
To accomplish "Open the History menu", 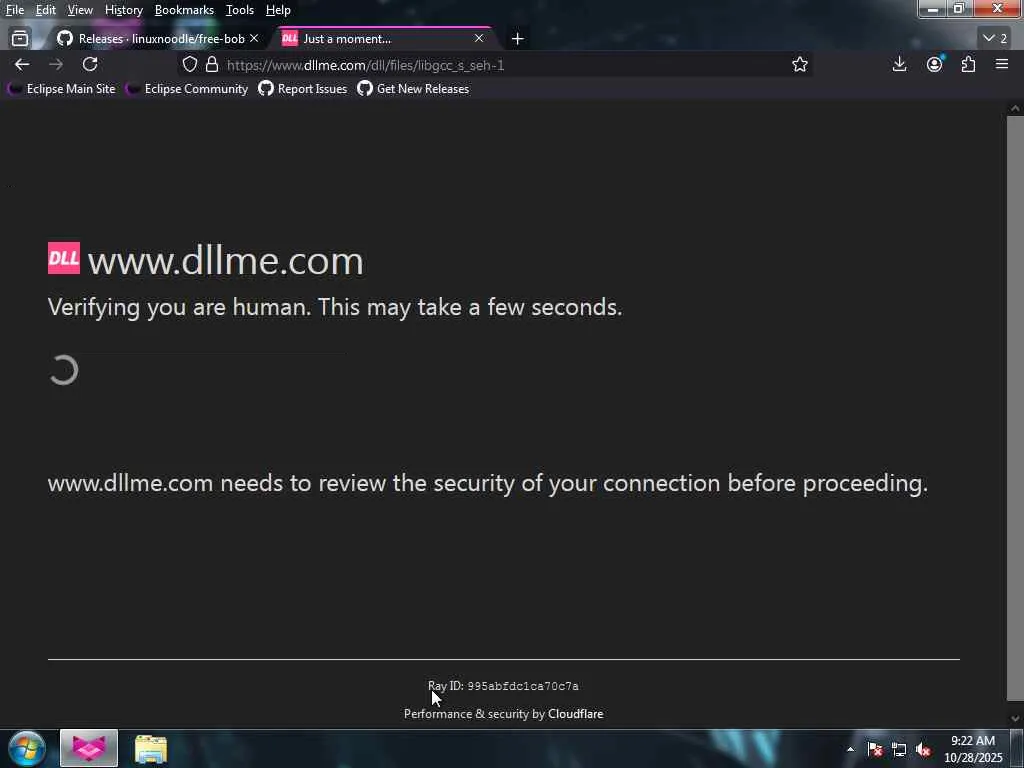I will coord(123,10).
